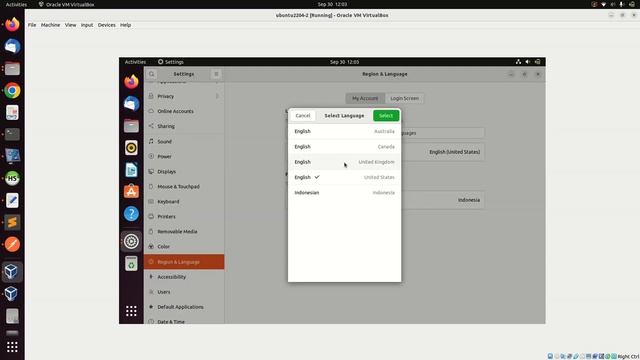Switch to the Login Screen tab
Image resolution: width=640 pixels, height=360 pixels.
[404, 98]
